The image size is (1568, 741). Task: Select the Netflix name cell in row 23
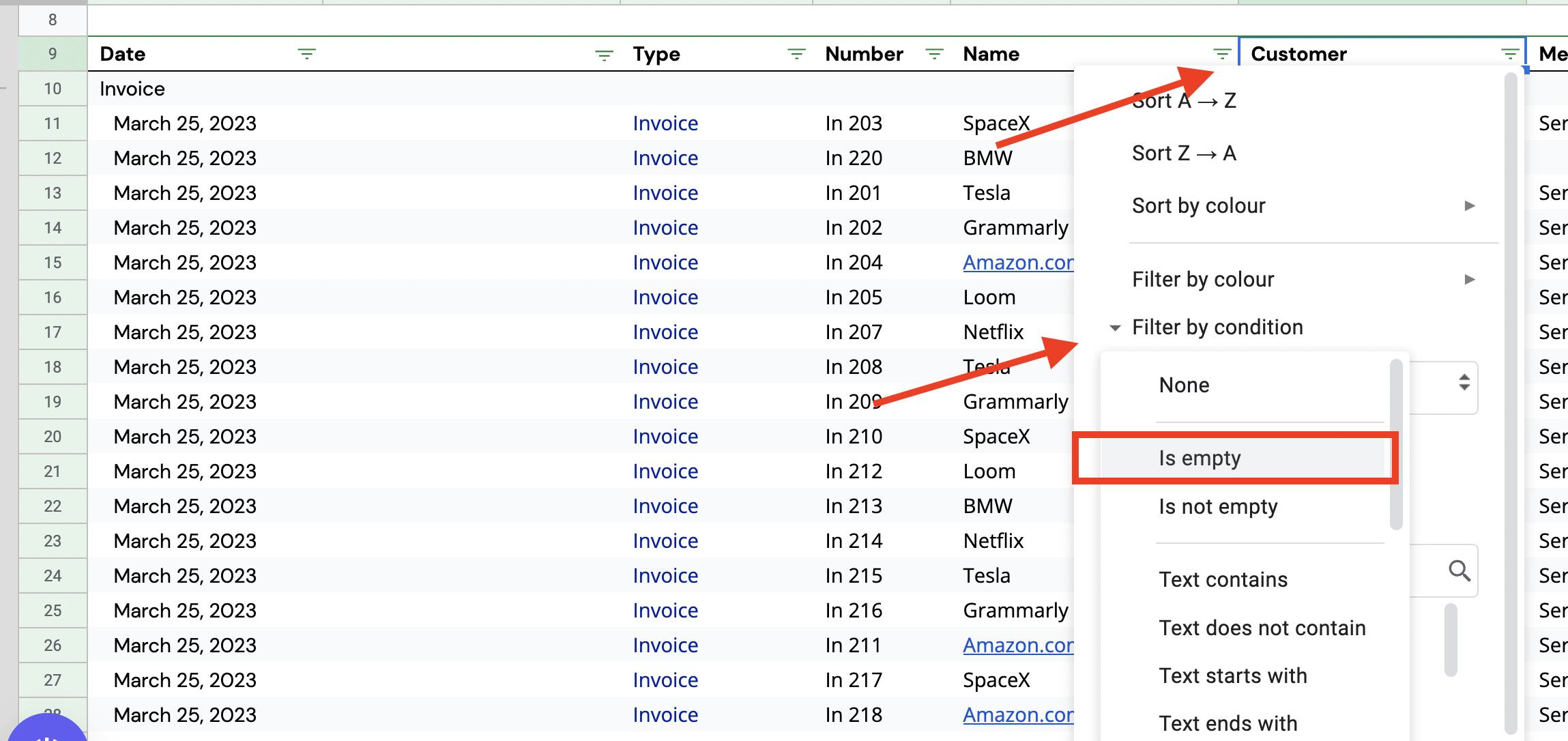coord(993,541)
